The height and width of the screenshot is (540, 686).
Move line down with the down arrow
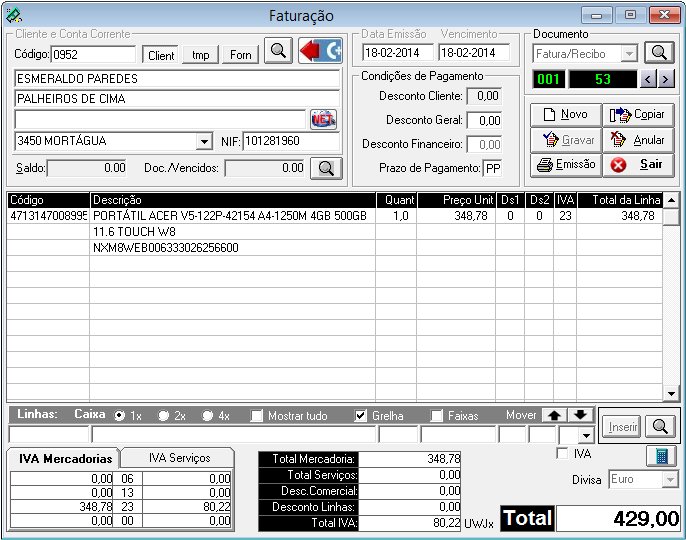581,415
